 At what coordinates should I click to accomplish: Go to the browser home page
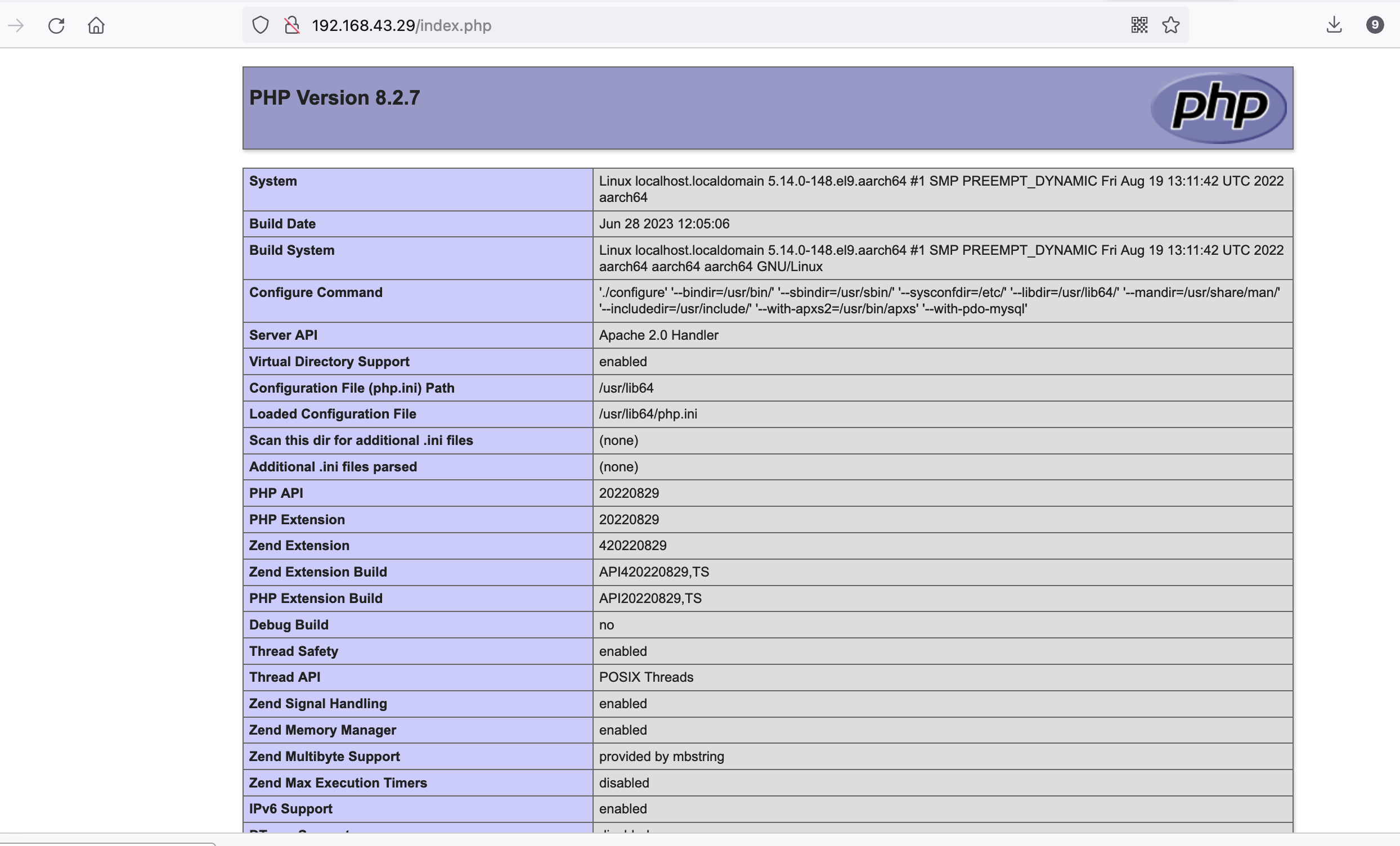pyautogui.click(x=96, y=25)
